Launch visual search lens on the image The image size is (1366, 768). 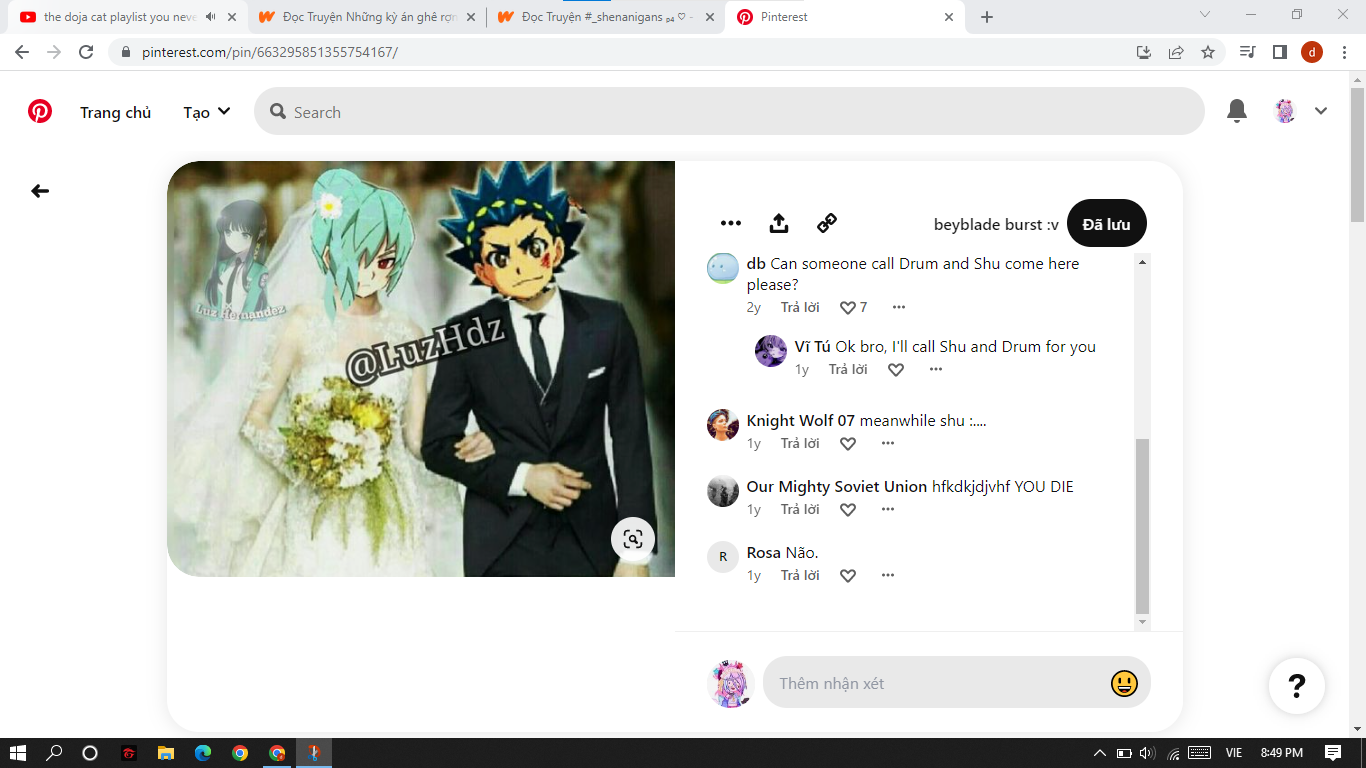click(633, 539)
